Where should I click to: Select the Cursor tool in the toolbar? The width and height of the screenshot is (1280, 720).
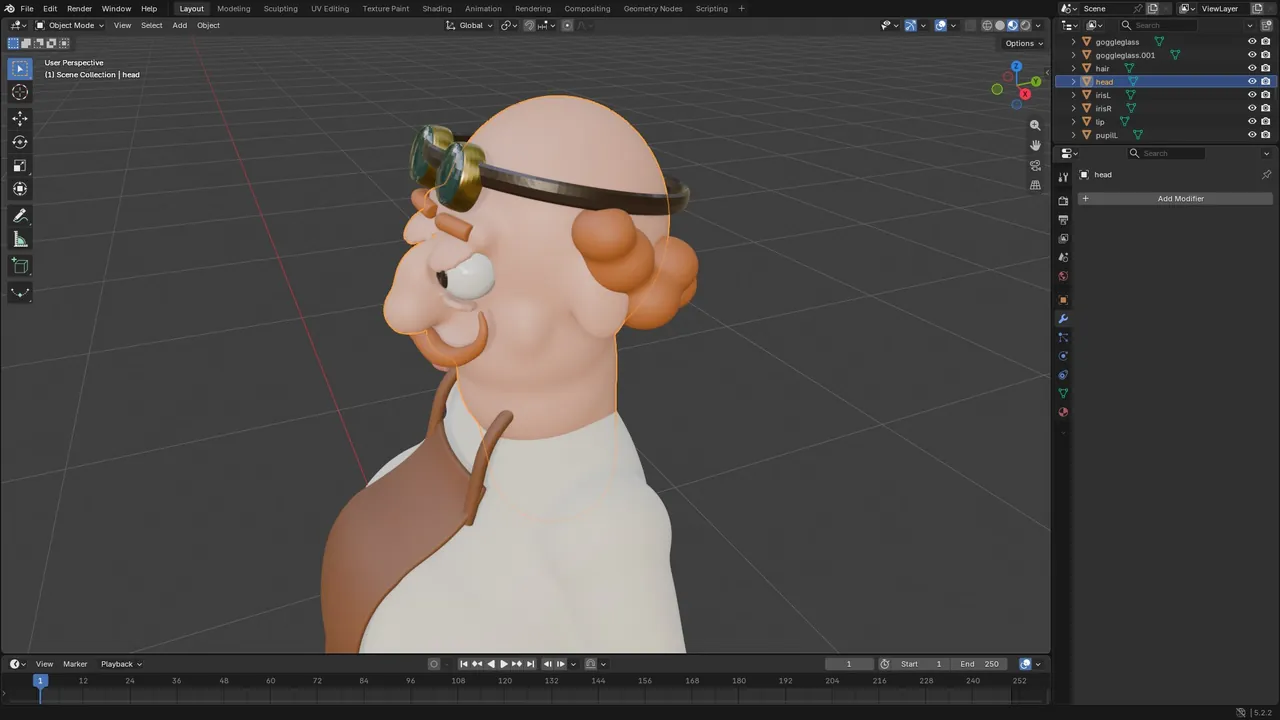coord(20,93)
